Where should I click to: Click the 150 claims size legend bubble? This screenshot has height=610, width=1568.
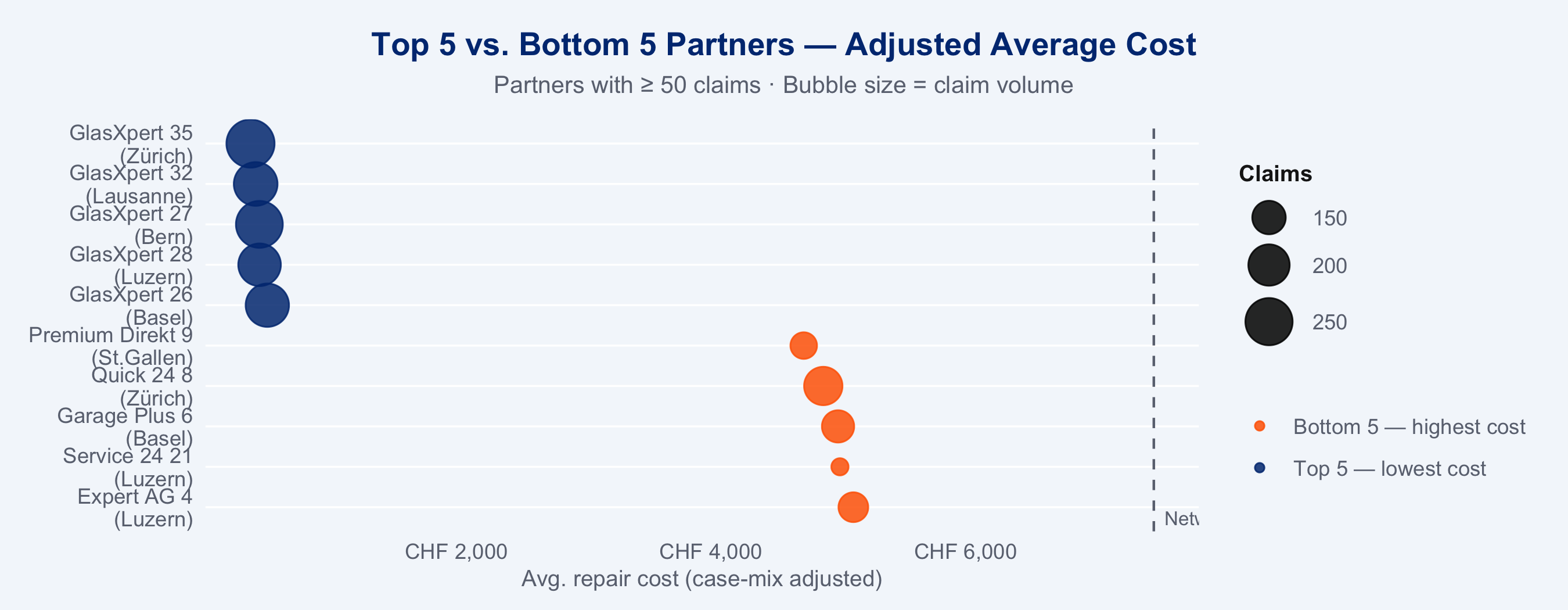pos(1268,218)
